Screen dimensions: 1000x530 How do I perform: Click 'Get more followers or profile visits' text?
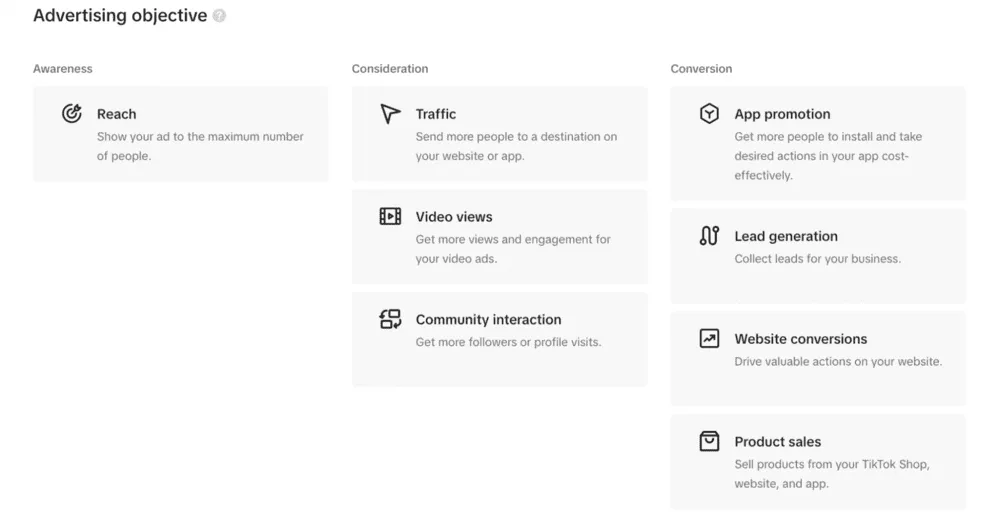pos(508,342)
